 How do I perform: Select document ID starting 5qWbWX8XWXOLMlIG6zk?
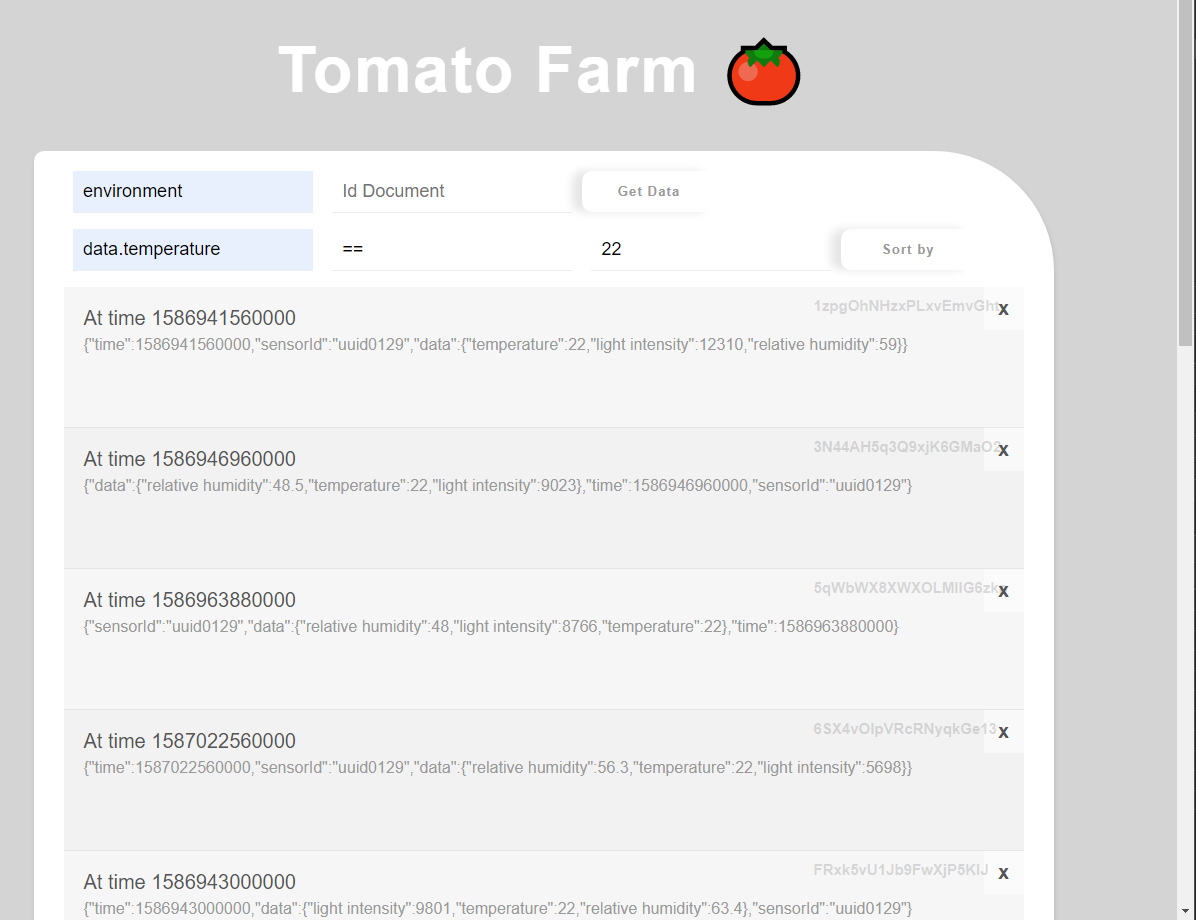906,588
